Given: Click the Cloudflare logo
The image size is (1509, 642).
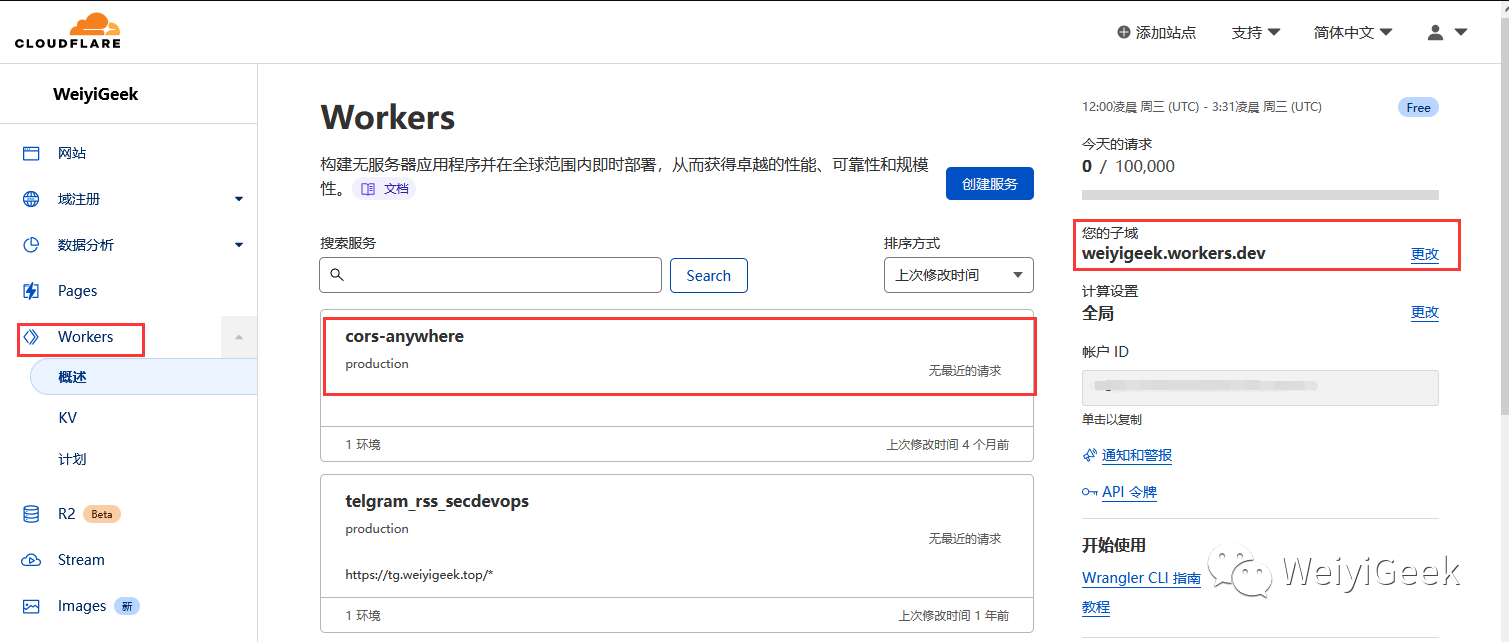Looking at the screenshot, I should (x=67, y=31).
